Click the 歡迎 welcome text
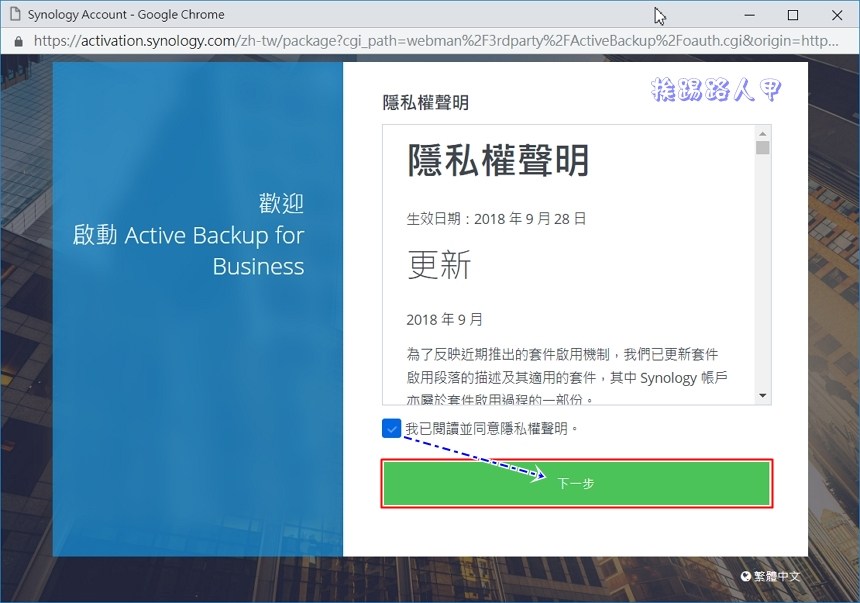This screenshot has height=603, width=860. pyautogui.click(x=281, y=204)
